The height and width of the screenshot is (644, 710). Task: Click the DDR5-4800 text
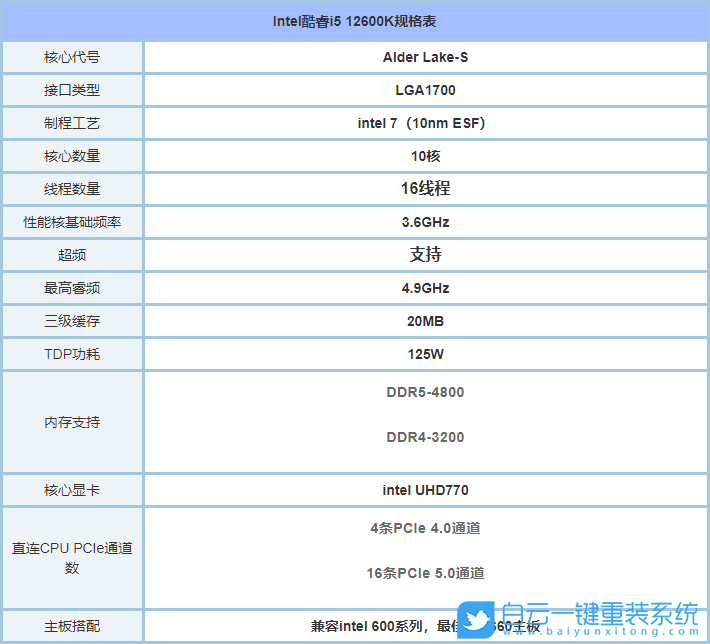425,392
